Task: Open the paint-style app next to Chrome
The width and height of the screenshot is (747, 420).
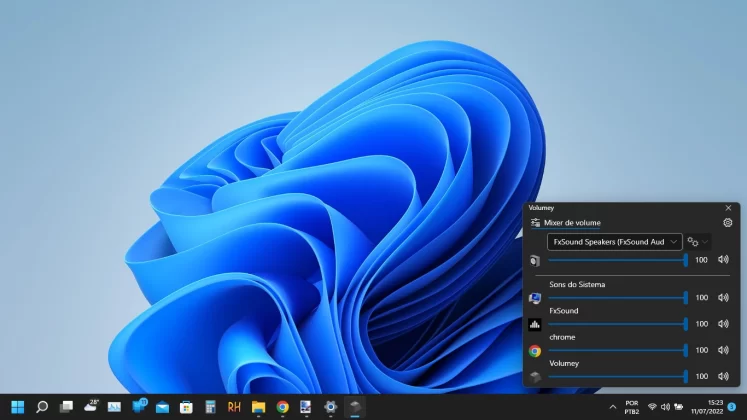Action: pyautogui.click(x=306, y=407)
